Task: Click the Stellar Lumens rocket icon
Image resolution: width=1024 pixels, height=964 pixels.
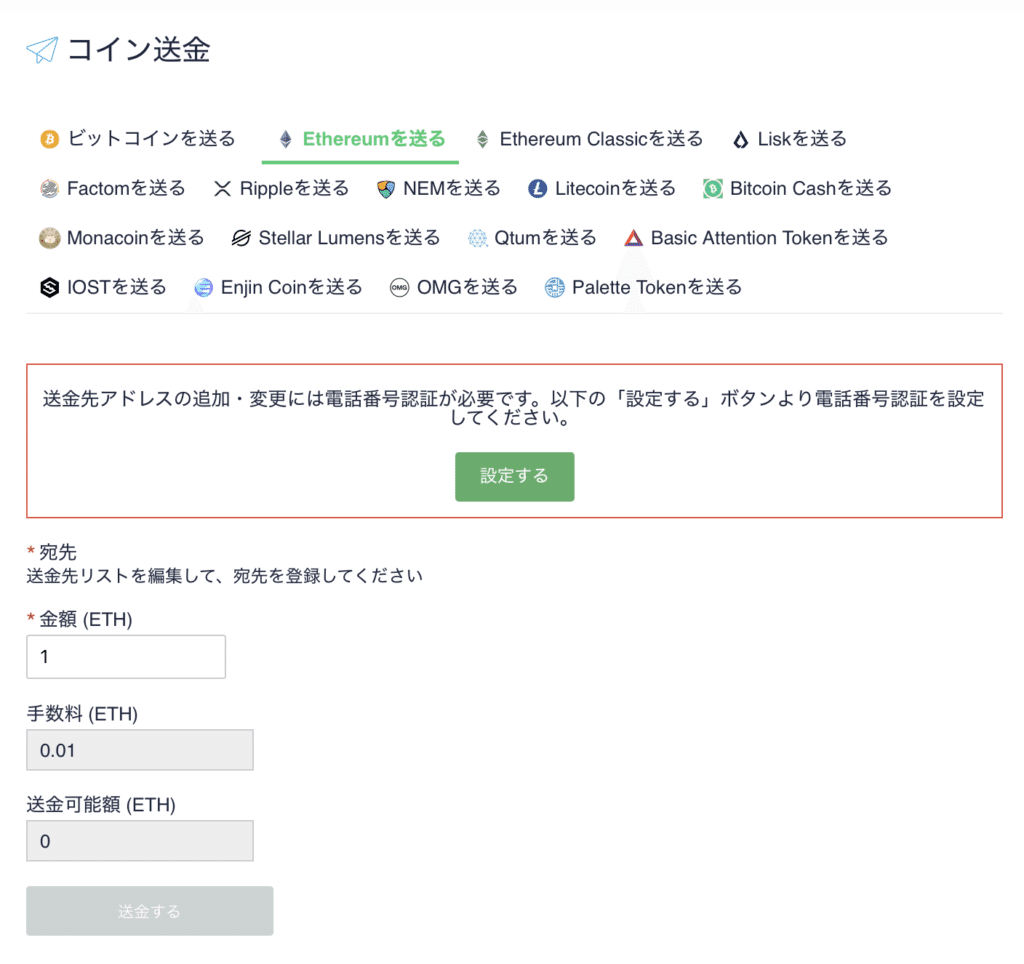Action: [x=240, y=237]
